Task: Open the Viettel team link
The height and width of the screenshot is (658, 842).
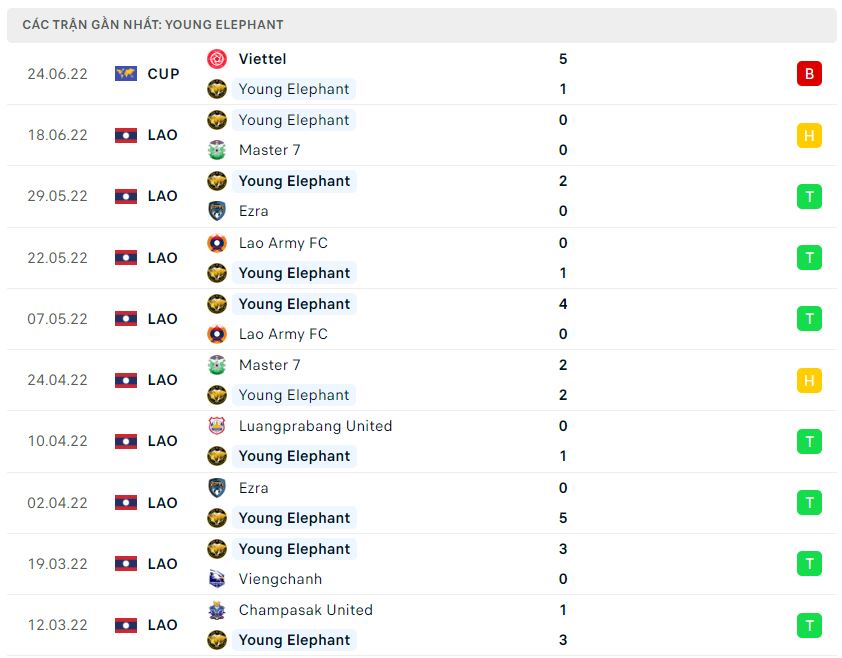Action: 262,59
